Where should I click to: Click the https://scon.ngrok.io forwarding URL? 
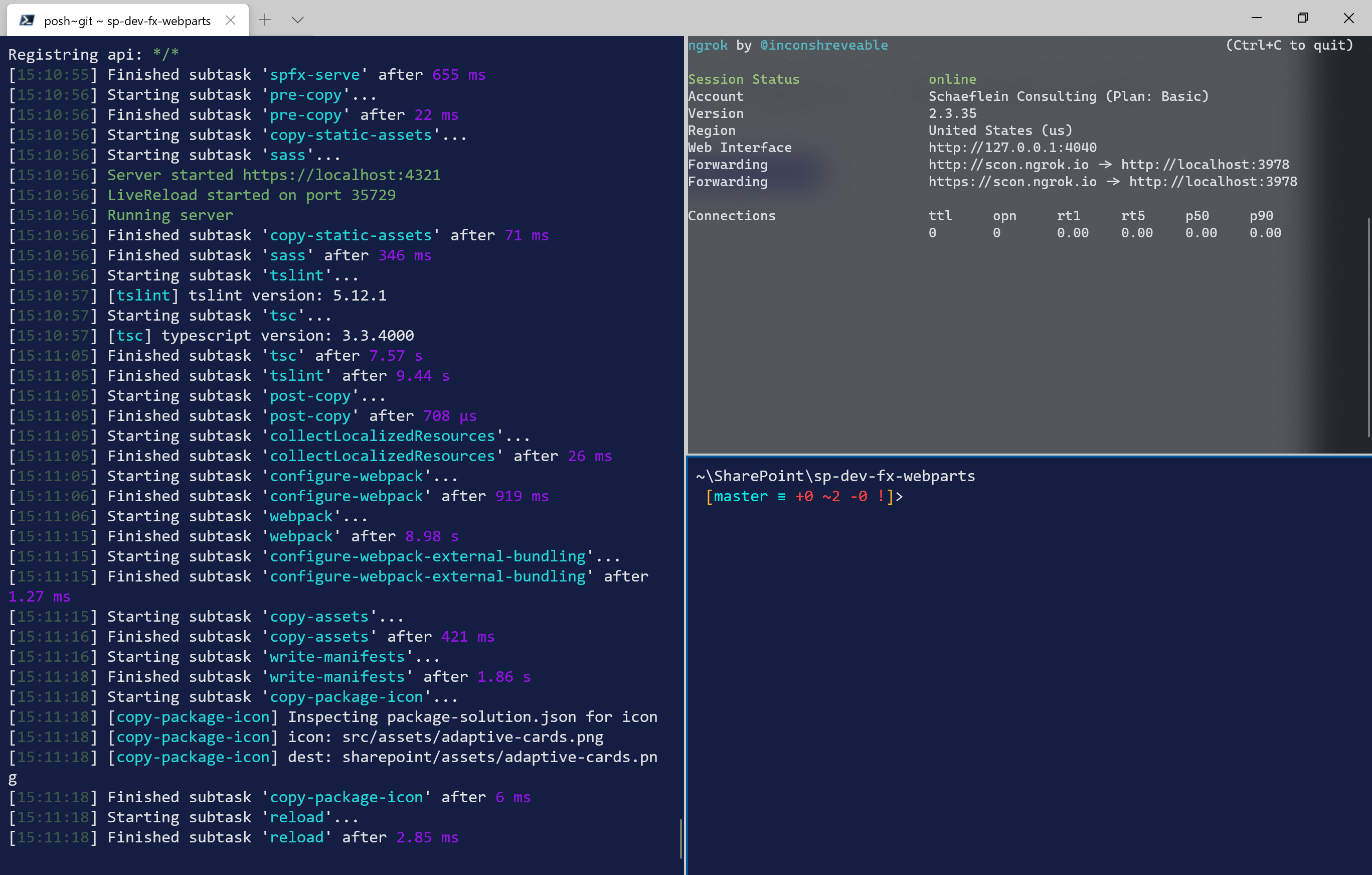pyautogui.click(x=1012, y=182)
